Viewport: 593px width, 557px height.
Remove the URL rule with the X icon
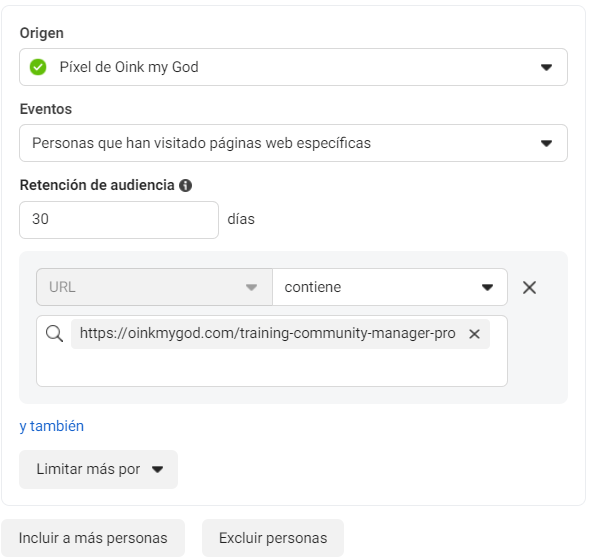pos(529,287)
